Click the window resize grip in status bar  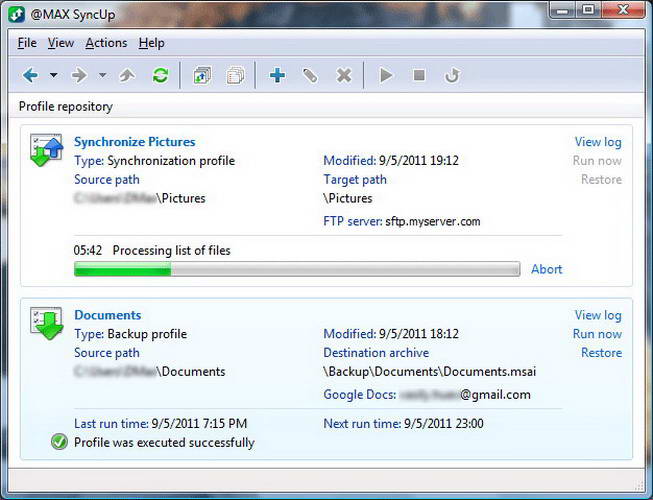638,486
